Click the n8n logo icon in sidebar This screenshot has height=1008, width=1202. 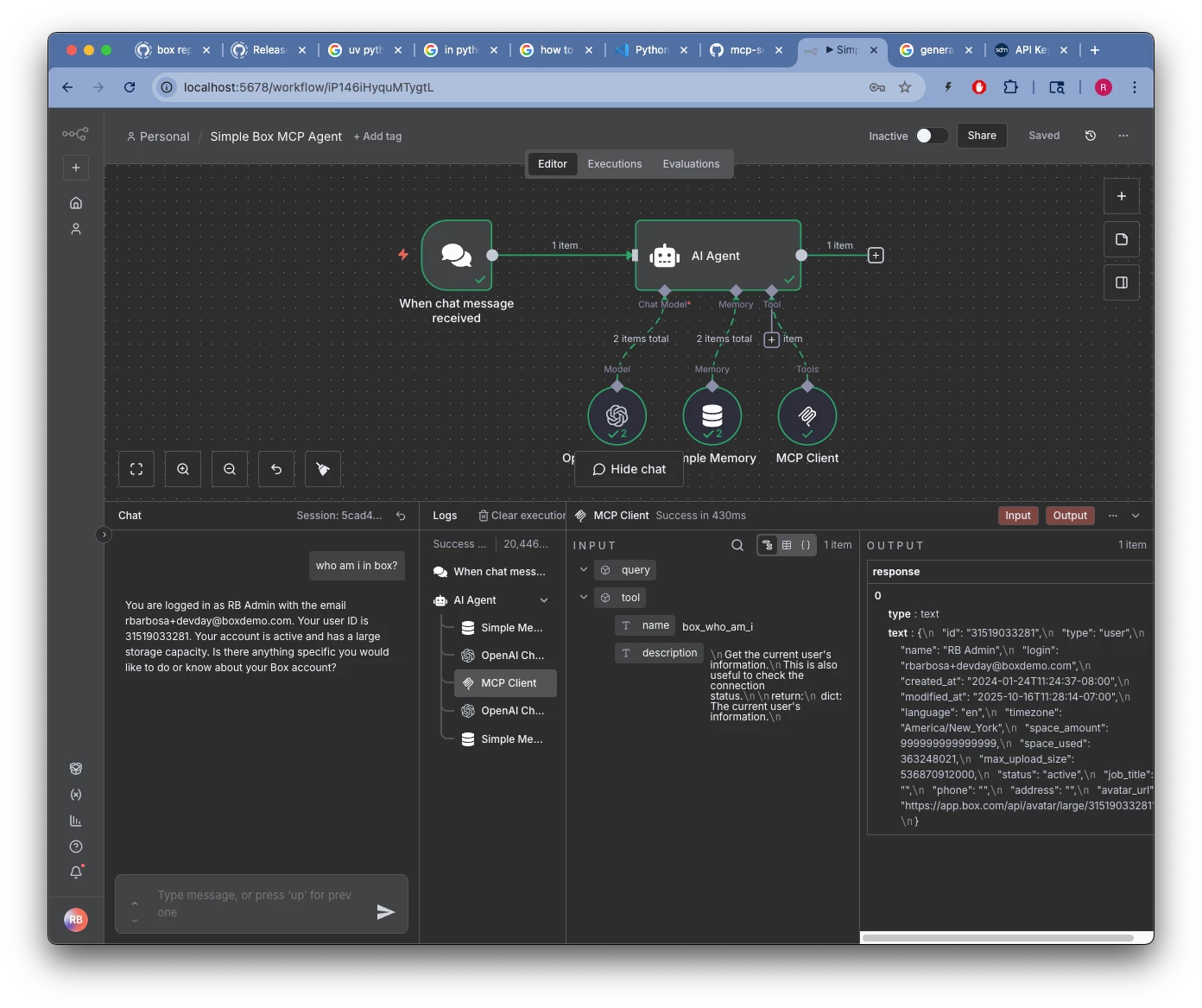(x=75, y=134)
